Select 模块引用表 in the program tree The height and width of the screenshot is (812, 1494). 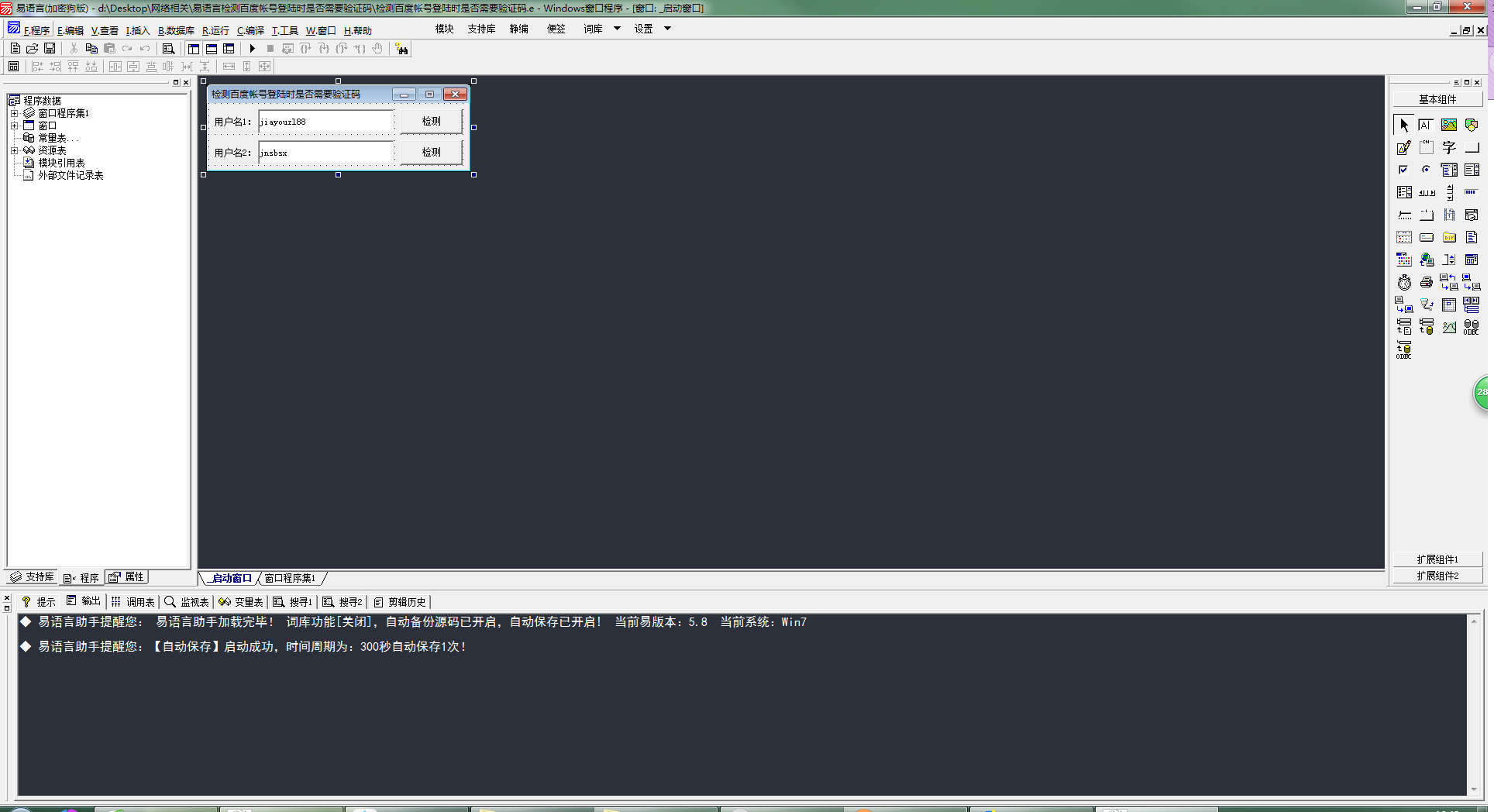[61, 163]
